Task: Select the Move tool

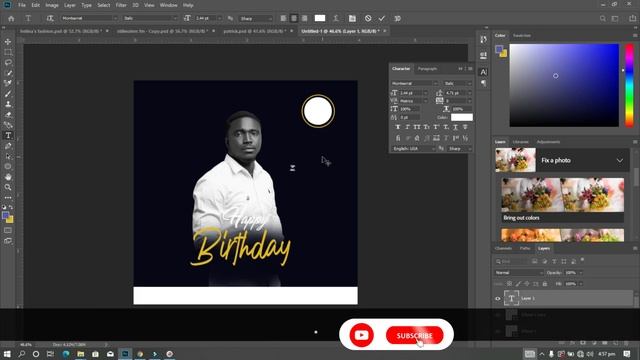Action: click(8, 42)
